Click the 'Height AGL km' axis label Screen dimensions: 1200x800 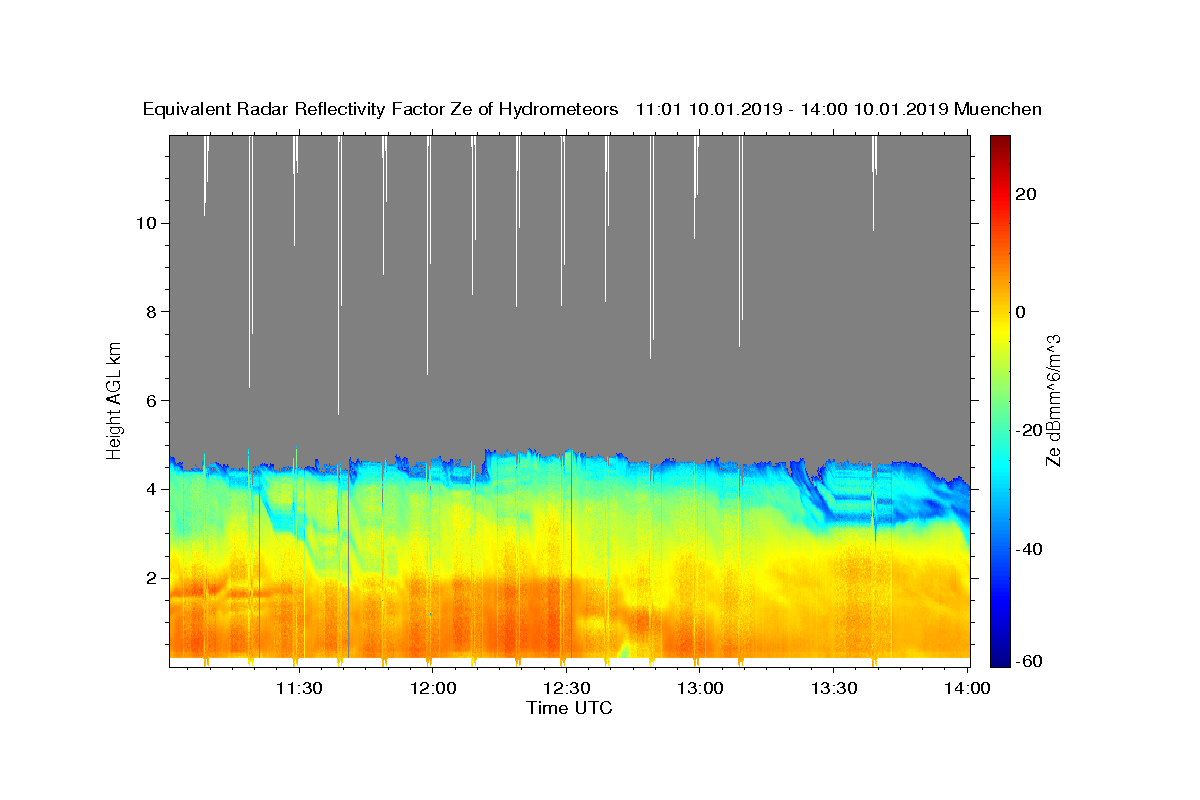click(x=115, y=399)
